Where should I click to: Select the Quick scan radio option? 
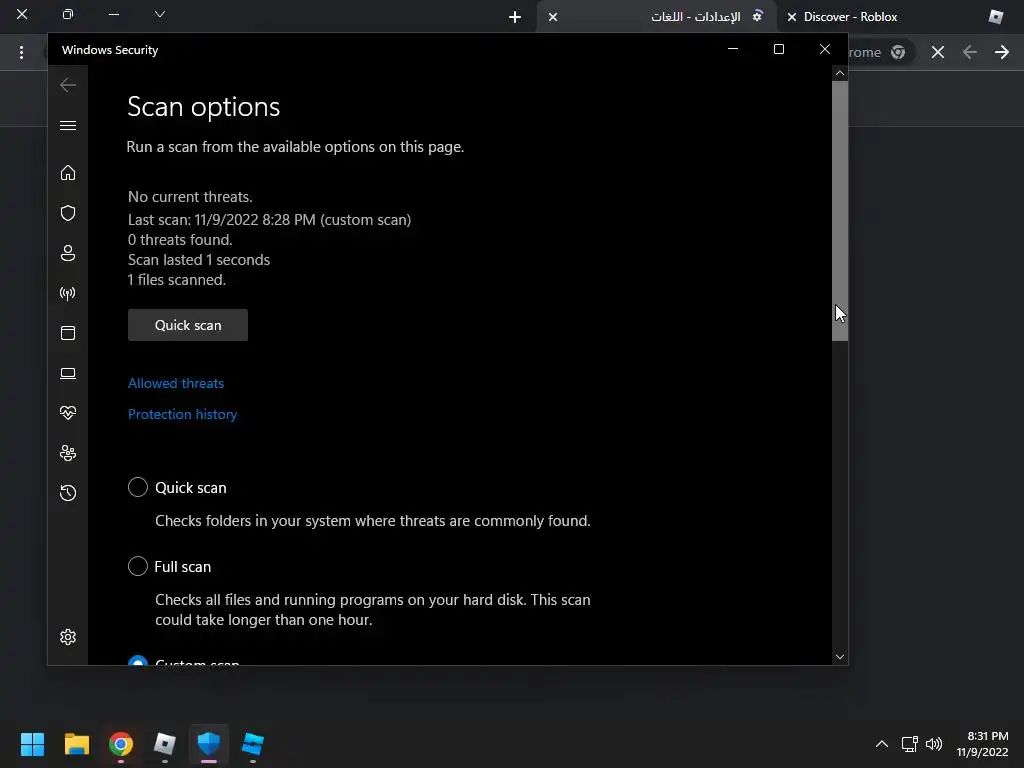point(138,487)
